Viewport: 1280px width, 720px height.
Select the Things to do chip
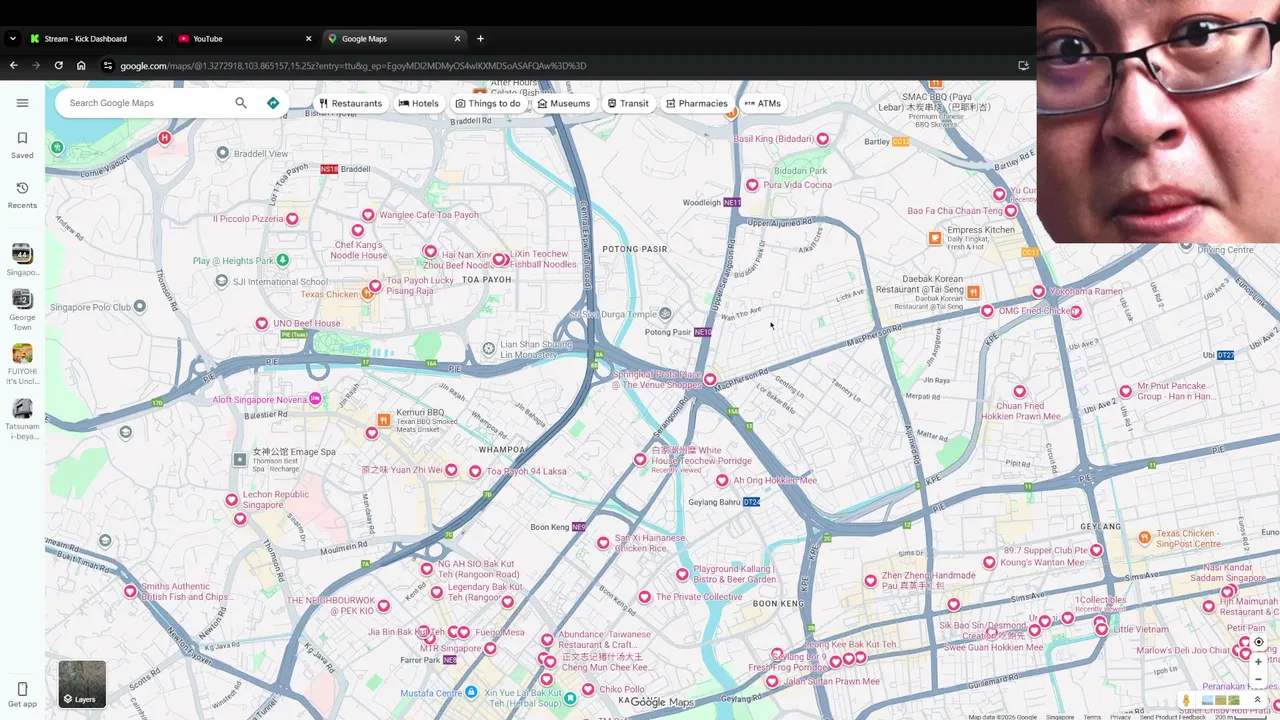(x=488, y=103)
